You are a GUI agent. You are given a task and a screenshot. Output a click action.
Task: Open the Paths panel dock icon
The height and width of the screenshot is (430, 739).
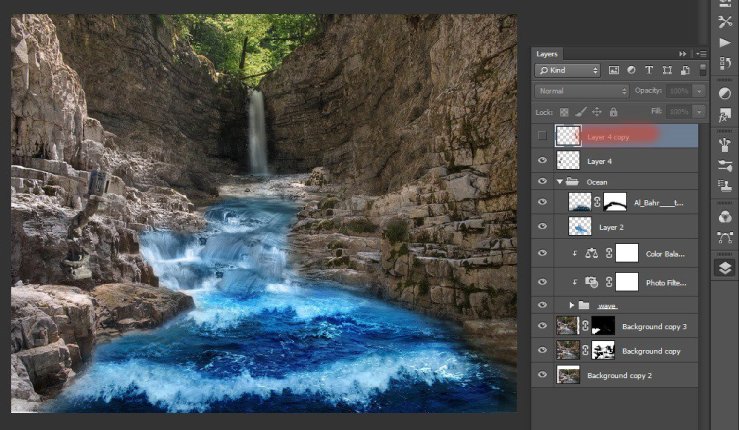(724, 239)
